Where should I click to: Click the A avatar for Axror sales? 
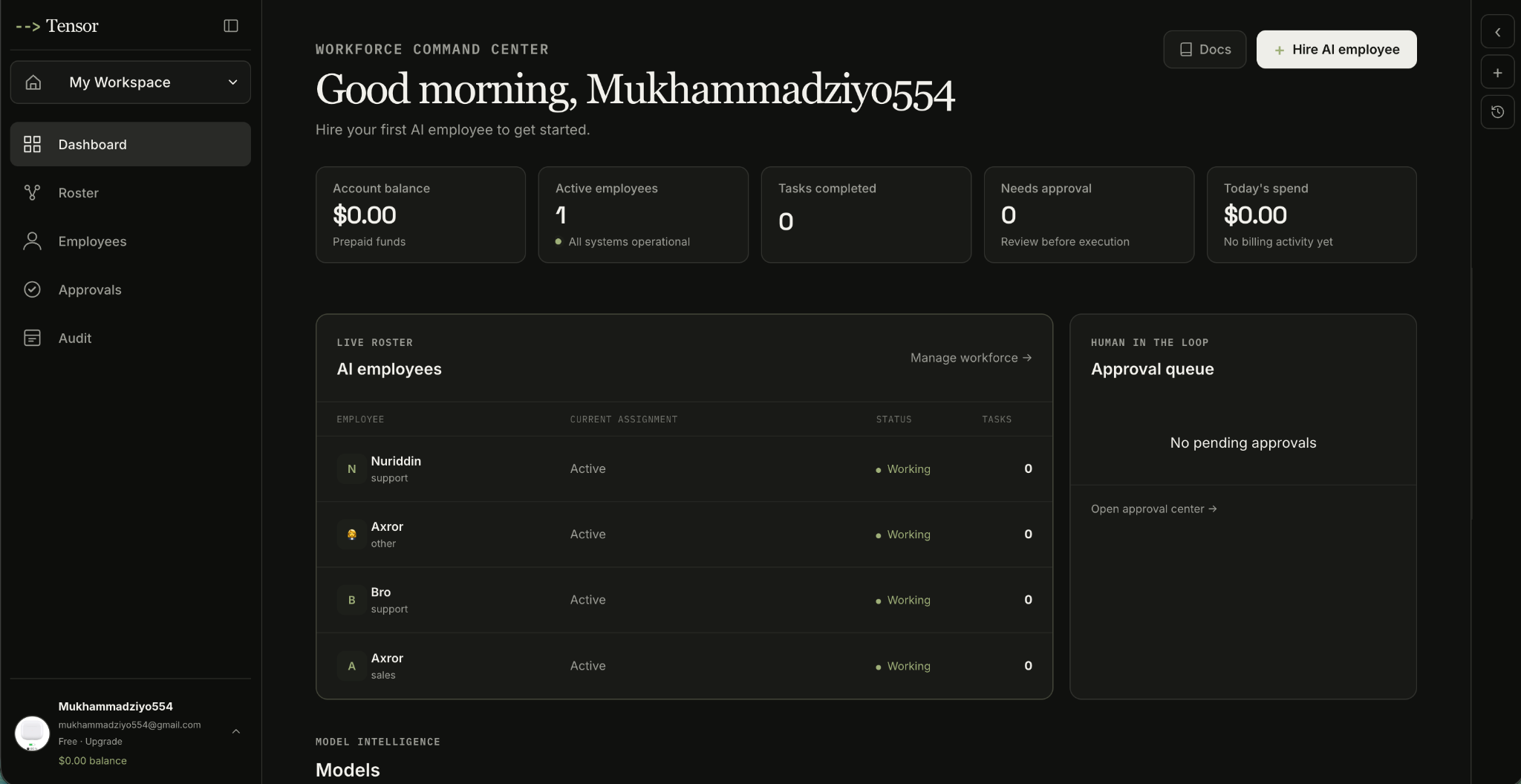[x=351, y=666]
